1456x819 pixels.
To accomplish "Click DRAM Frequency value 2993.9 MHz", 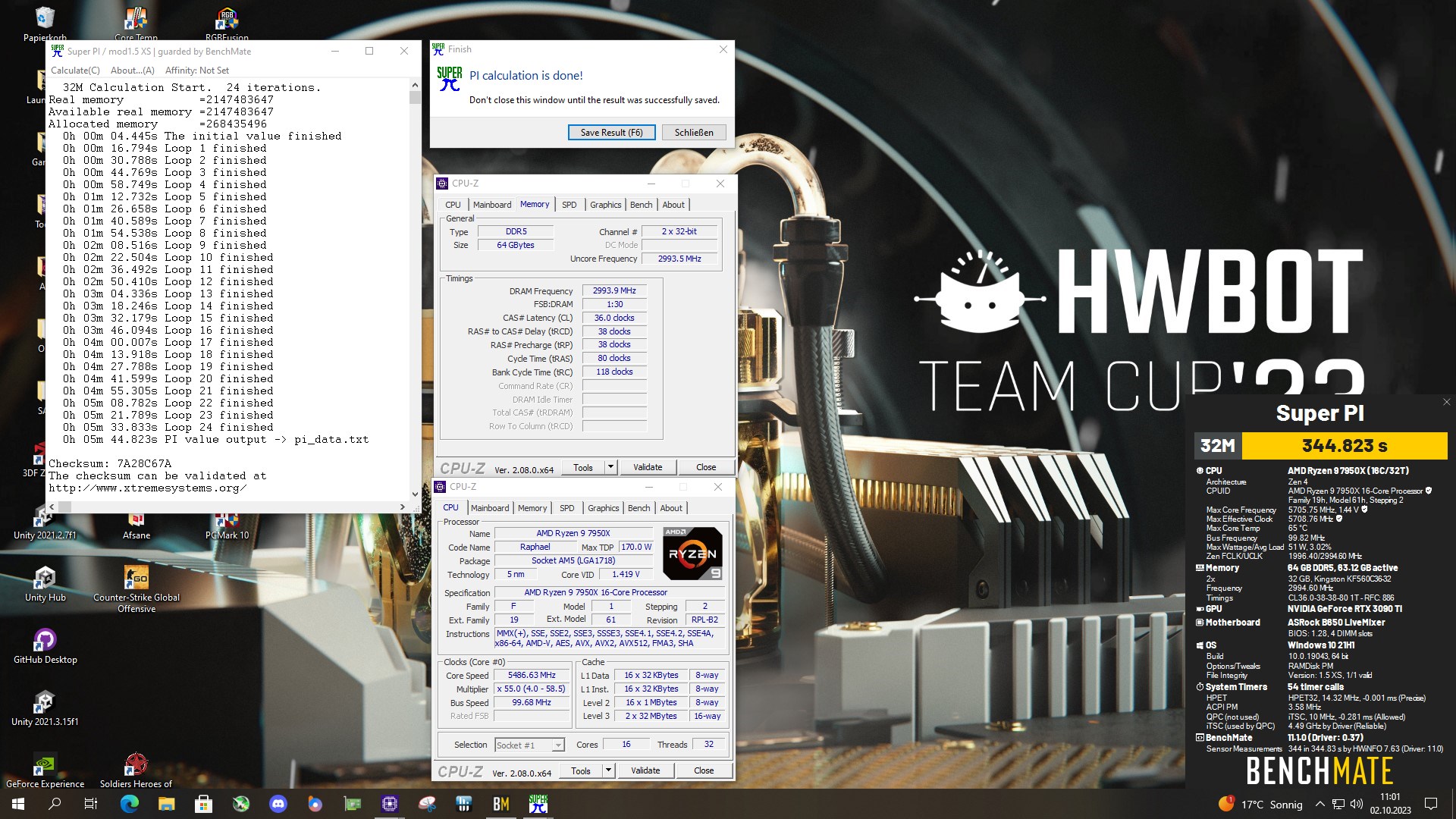I will (x=614, y=290).
